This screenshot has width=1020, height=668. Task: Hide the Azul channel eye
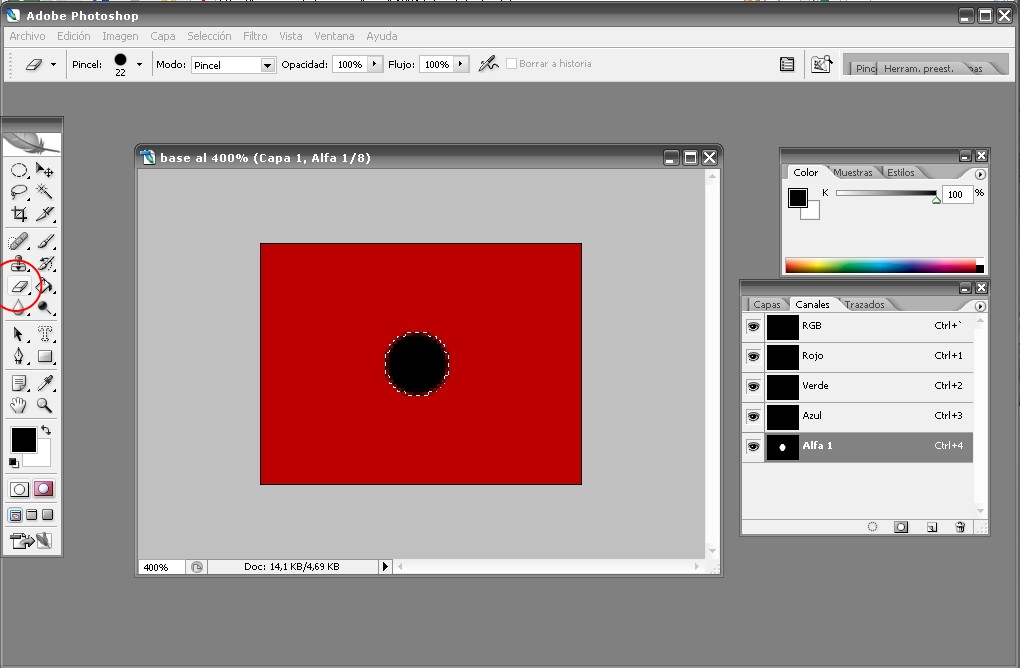click(x=753, y=416)
